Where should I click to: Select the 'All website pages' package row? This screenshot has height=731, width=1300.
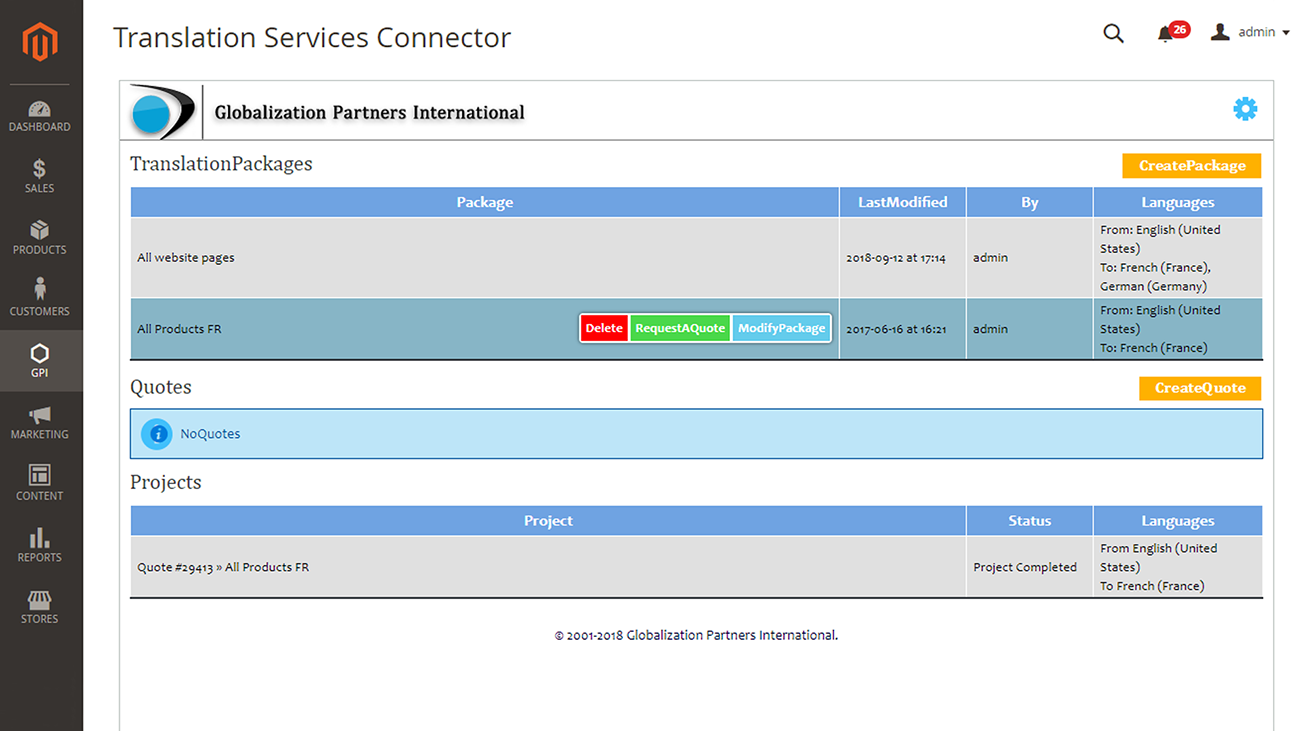(696, 258)
